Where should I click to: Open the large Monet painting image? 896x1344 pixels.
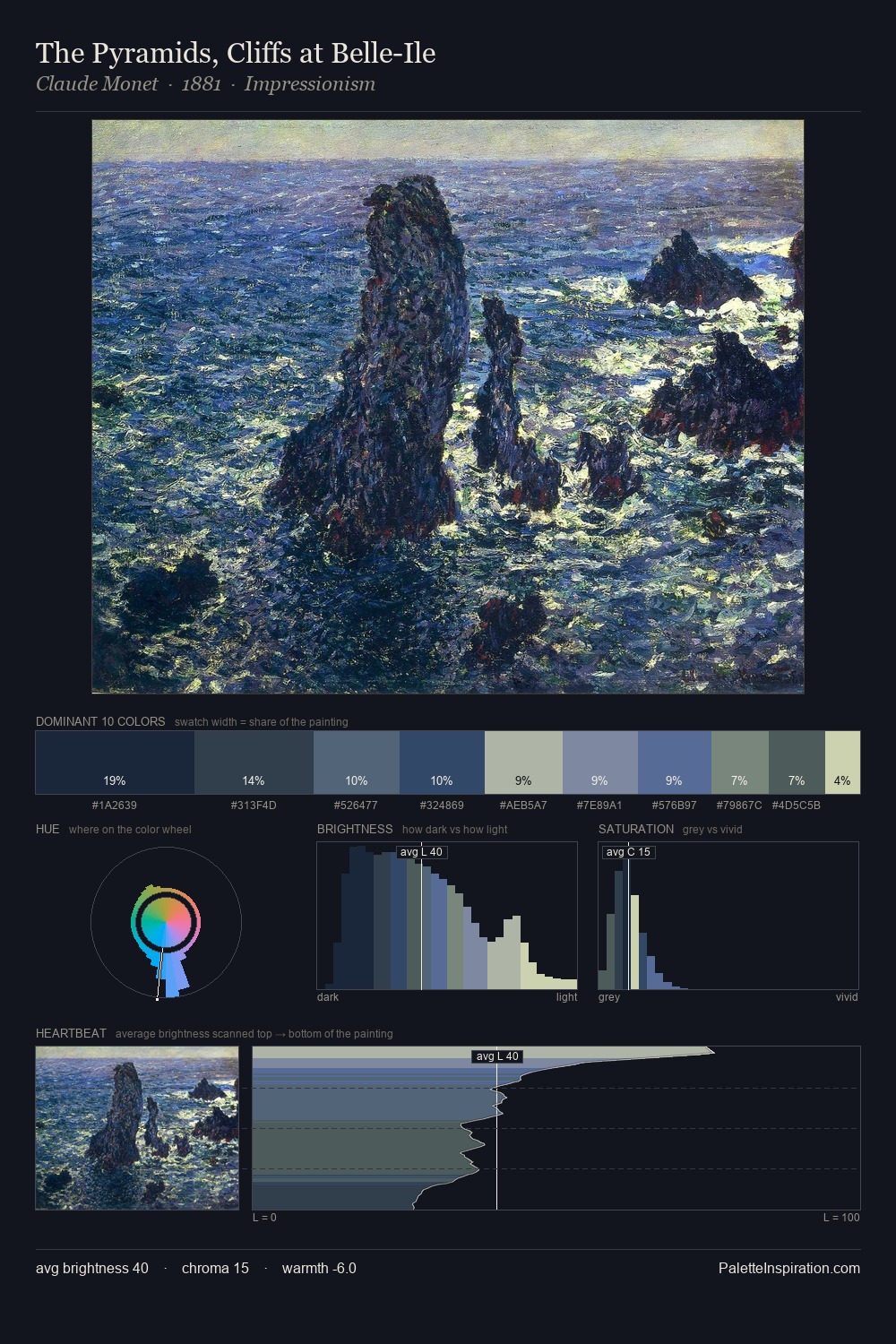coord(448,407)
